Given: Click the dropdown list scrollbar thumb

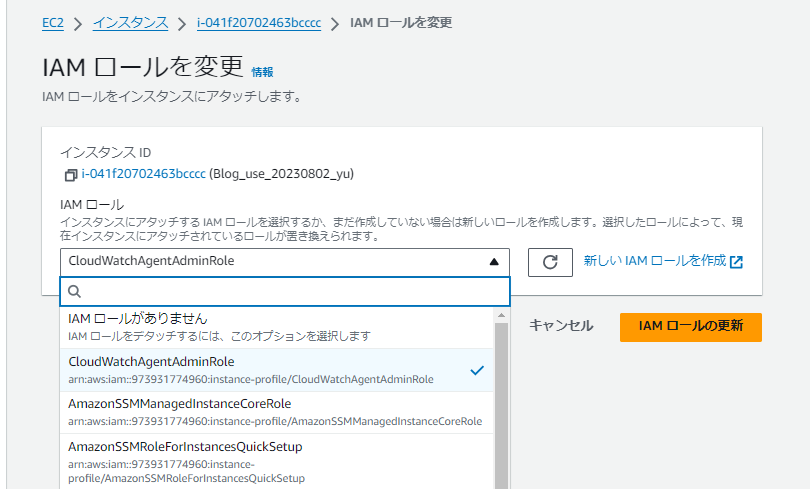Looking at the screenshot, I should pos(501,405).
